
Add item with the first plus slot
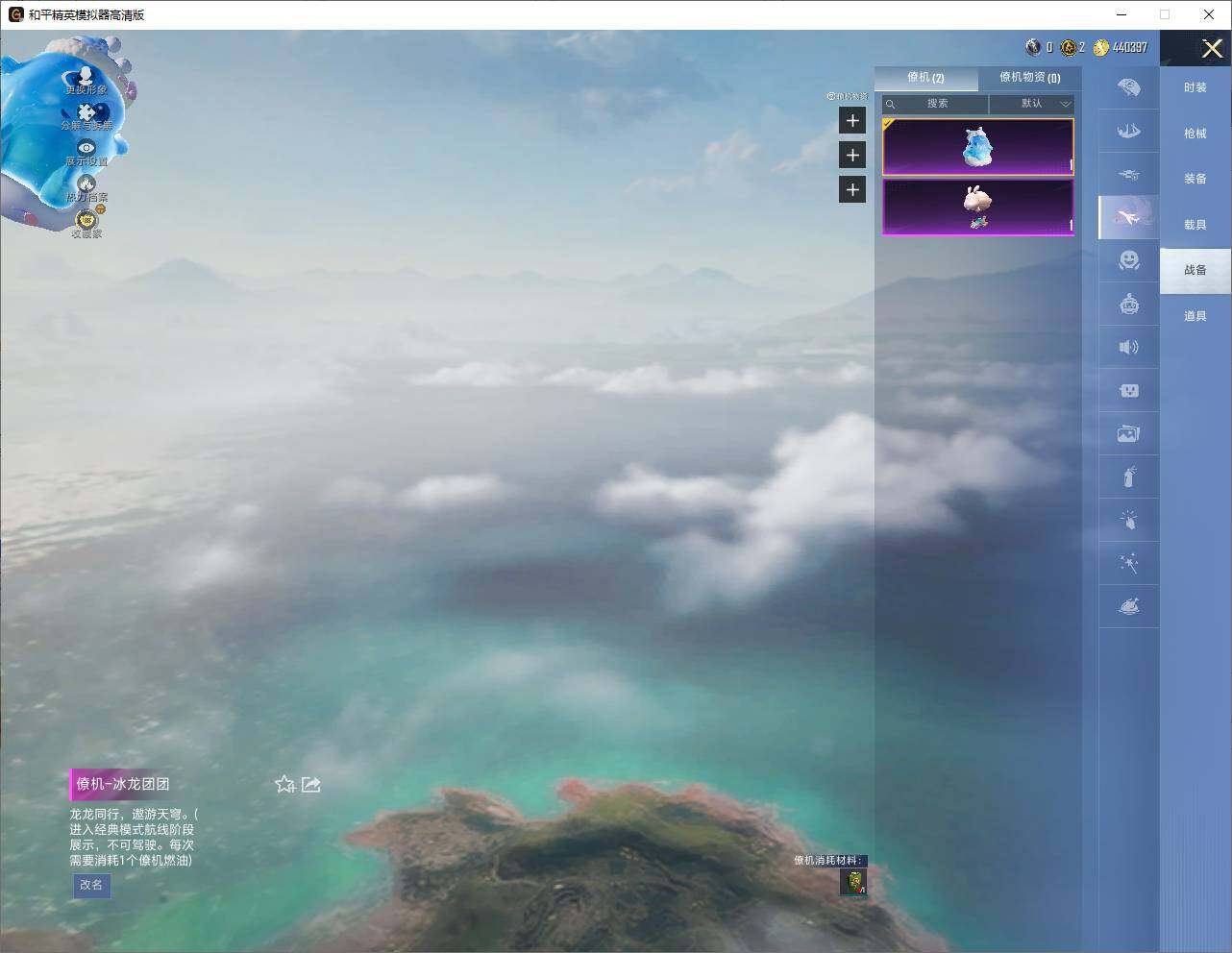point(852,120)
